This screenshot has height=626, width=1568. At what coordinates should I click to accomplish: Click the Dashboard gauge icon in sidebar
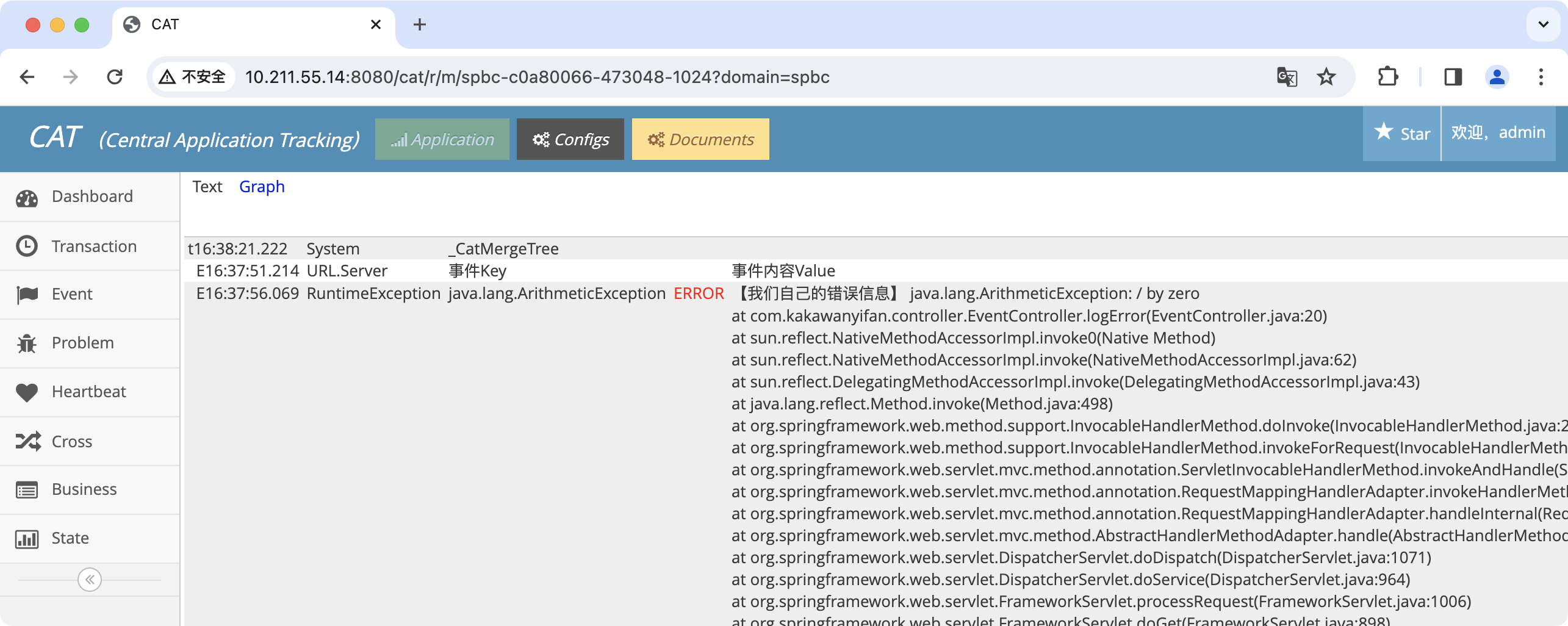tap(27, 198)
